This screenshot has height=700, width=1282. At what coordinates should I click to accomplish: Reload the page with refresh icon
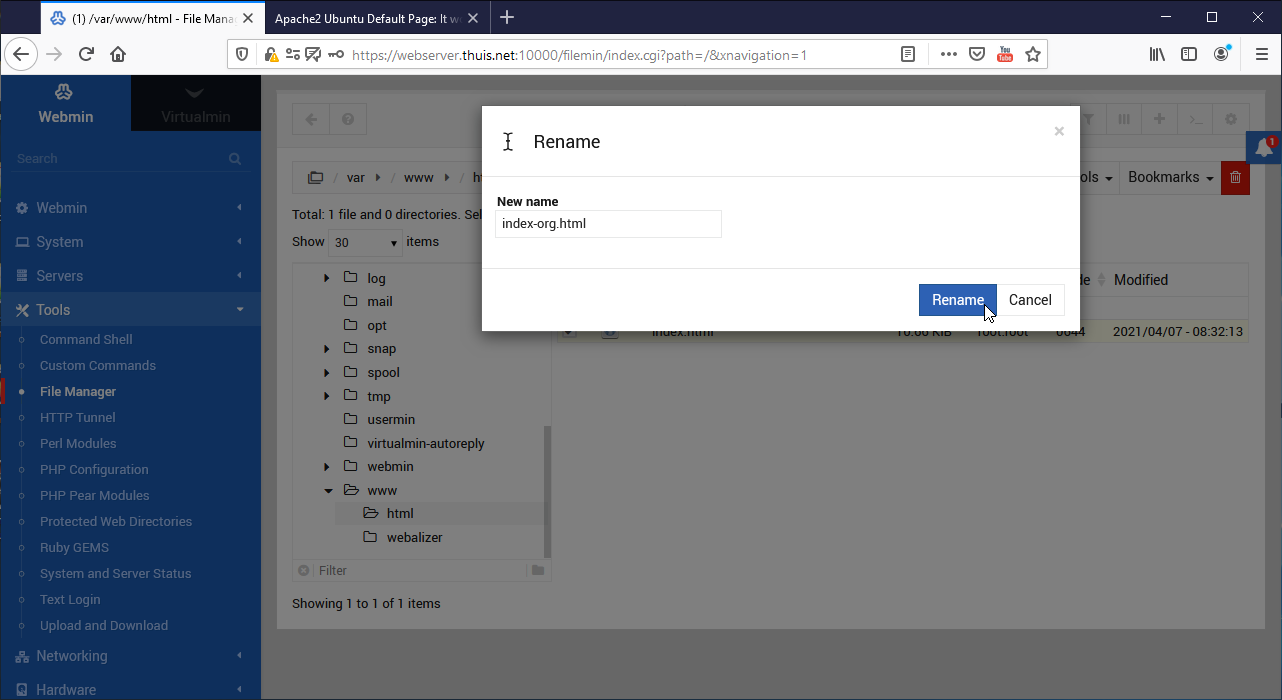click(x=86, y=55)
